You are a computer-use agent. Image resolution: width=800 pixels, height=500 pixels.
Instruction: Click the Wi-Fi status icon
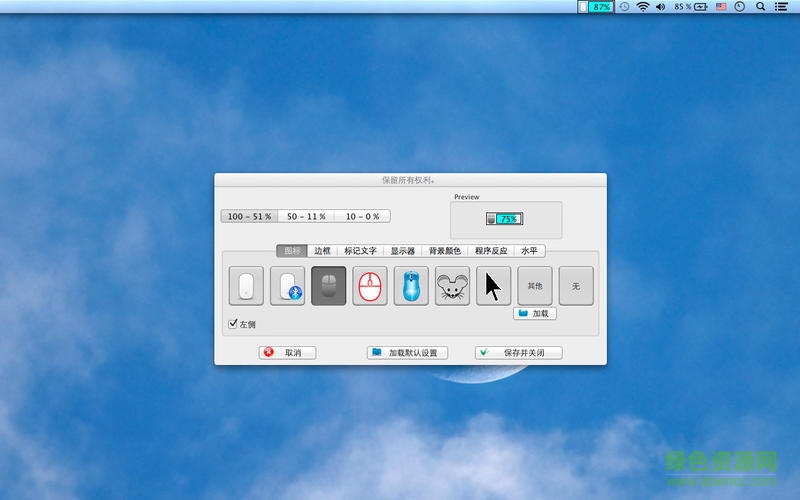pyautogui.click(x=643, y=7)
